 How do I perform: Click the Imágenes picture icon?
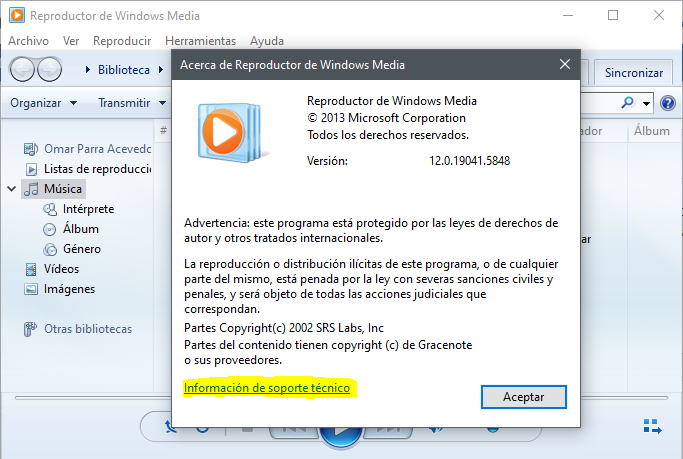point(31,289)
